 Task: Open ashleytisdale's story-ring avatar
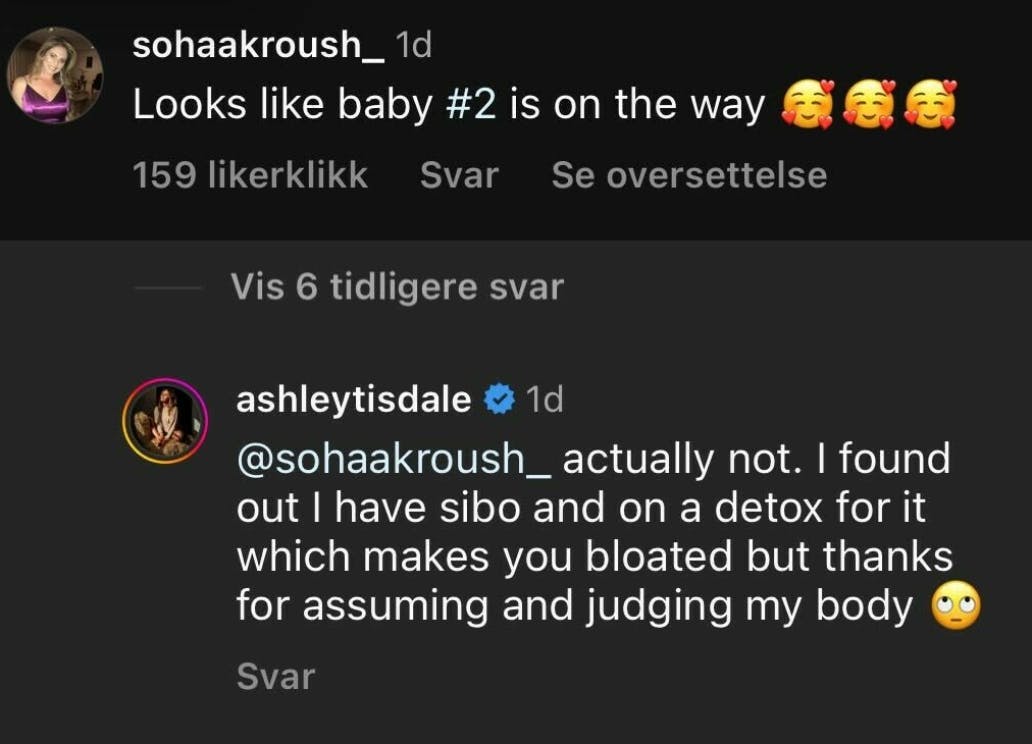[x=165, y=421]
